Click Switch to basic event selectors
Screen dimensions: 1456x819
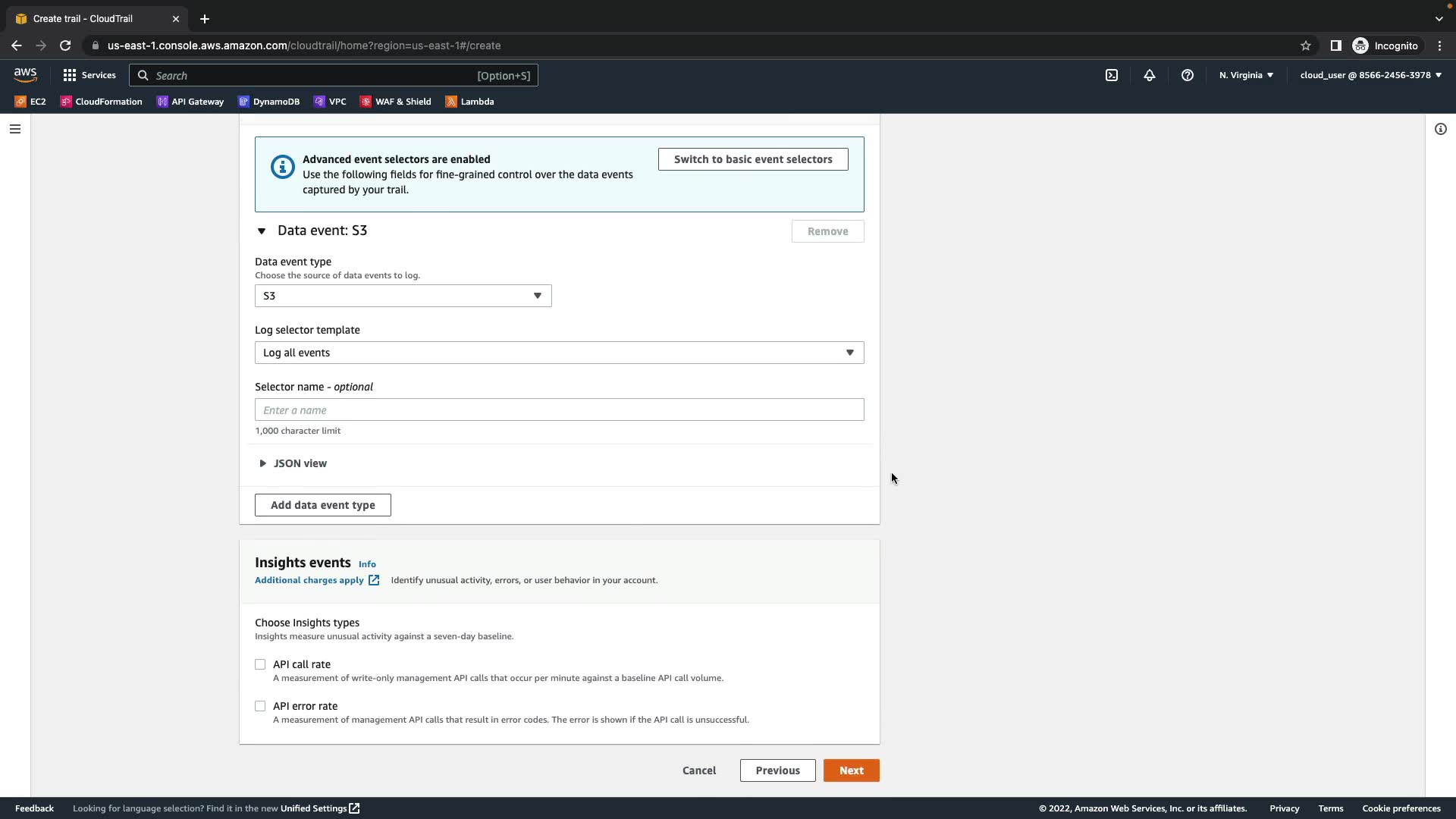point(752,159)
